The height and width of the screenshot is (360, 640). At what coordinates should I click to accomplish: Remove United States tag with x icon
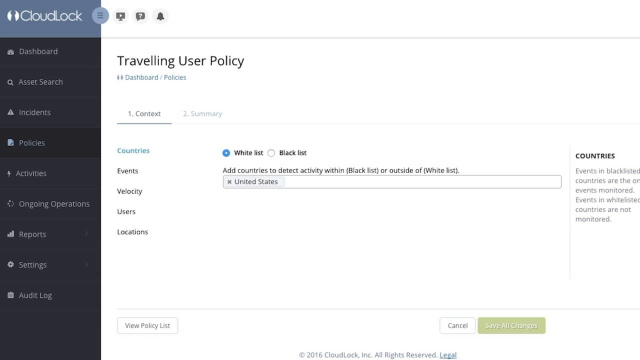(x=229, y=182)
